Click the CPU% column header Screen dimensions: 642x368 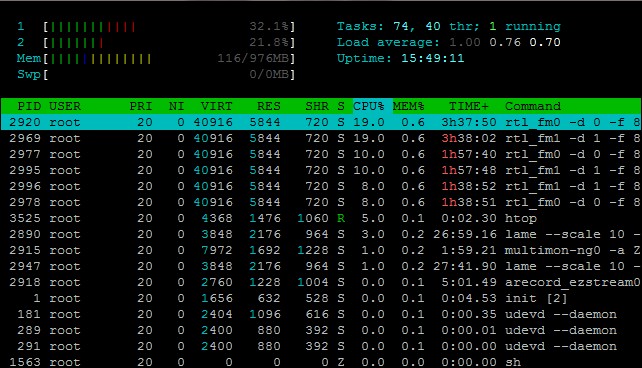click(x=368, y=106)
